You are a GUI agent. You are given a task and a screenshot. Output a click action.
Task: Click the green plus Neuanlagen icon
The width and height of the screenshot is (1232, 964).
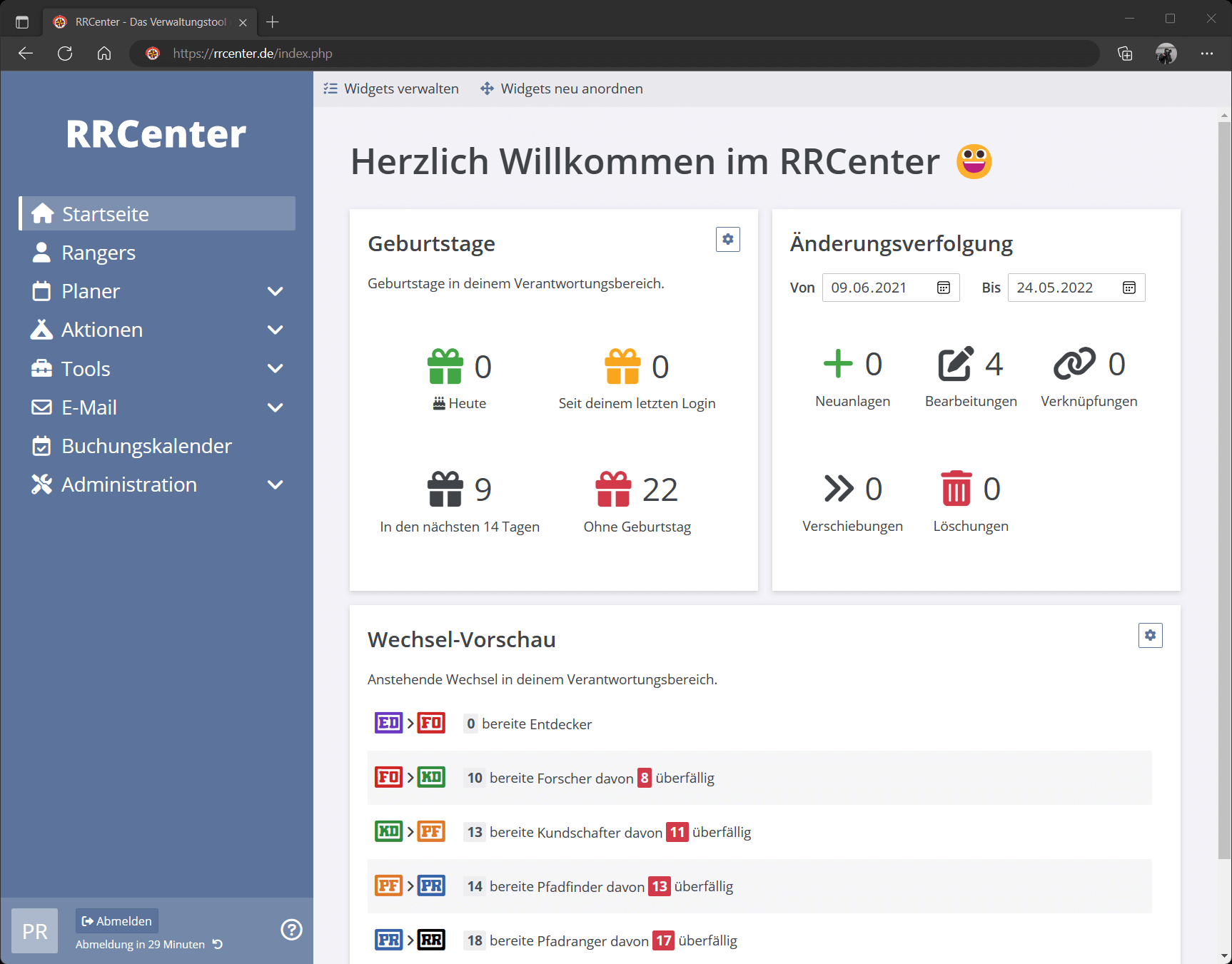click(838, 364)
